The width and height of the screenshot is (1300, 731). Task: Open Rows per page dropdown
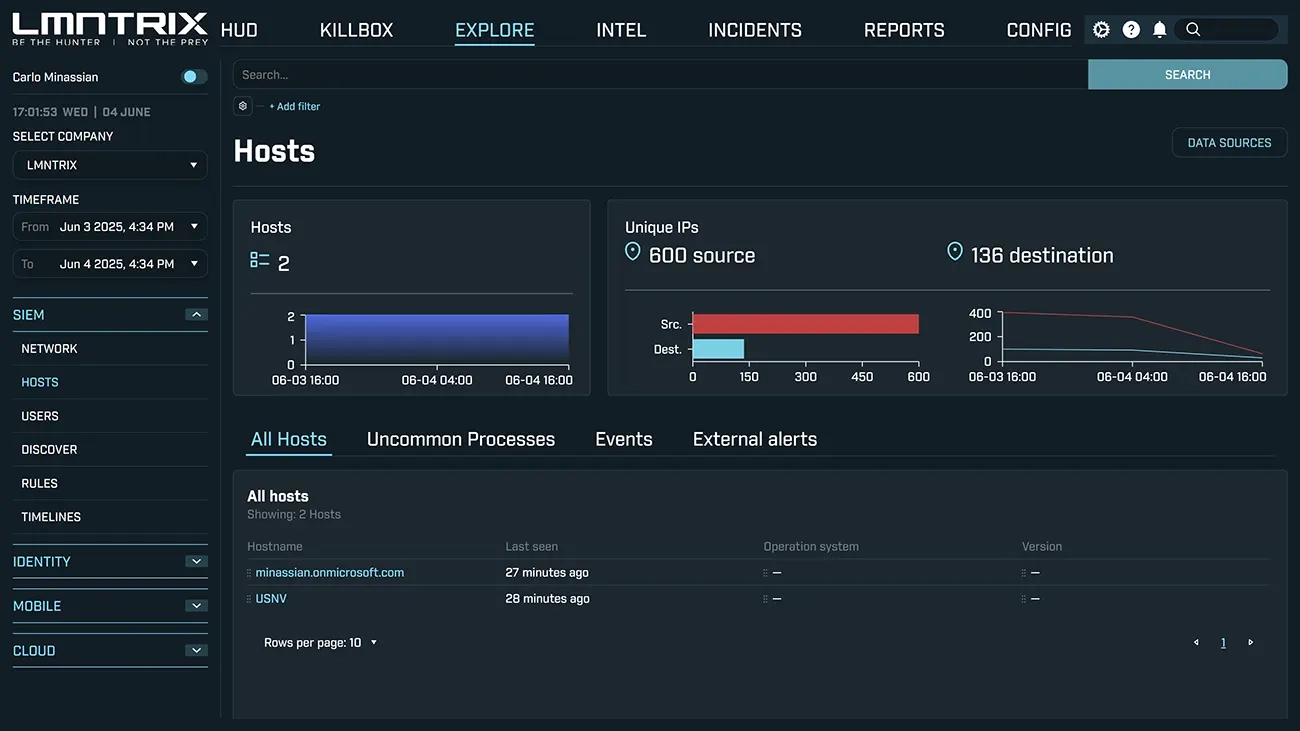tap(321, 643)
